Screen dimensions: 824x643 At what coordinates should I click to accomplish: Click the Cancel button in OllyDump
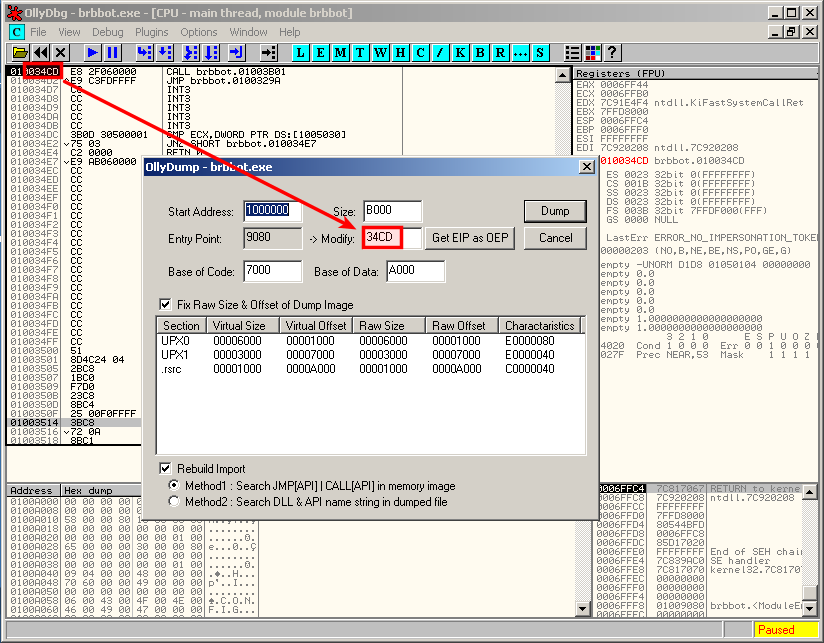click(x=555, y=238)
